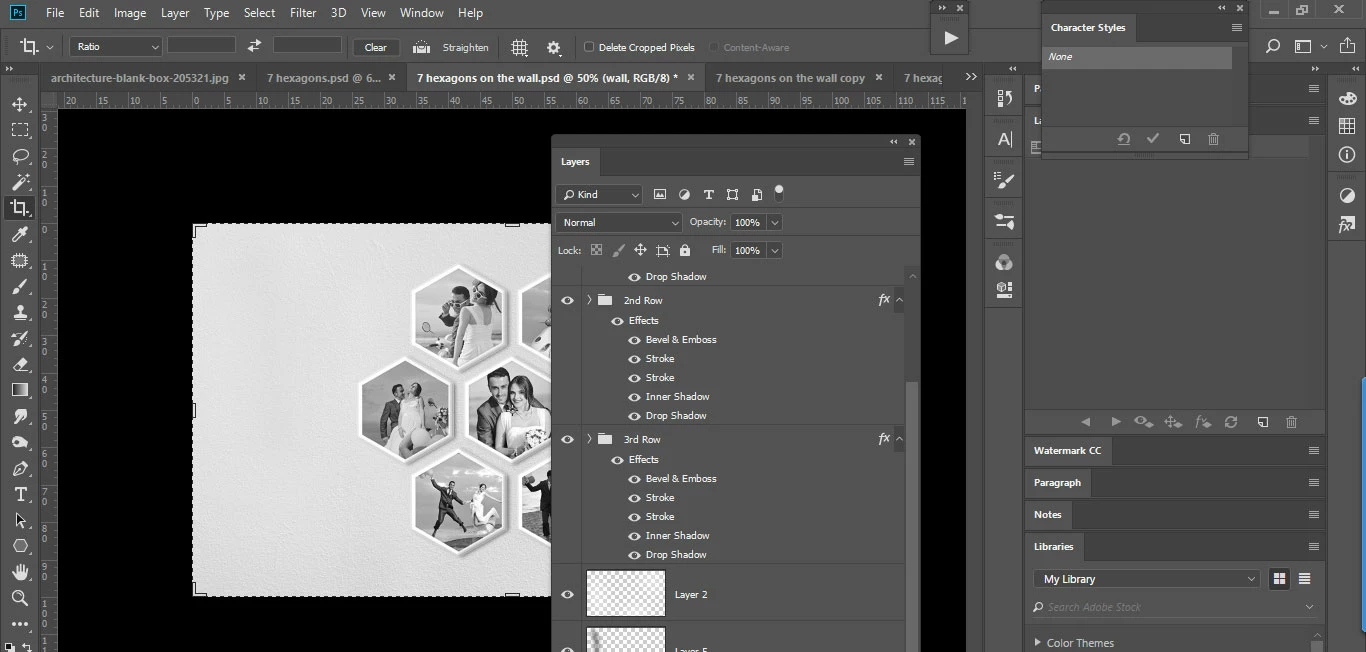The image size is (1366, 652).
Task: Select the Move tool
Action: pyautogui.click(x=20, y=104)
